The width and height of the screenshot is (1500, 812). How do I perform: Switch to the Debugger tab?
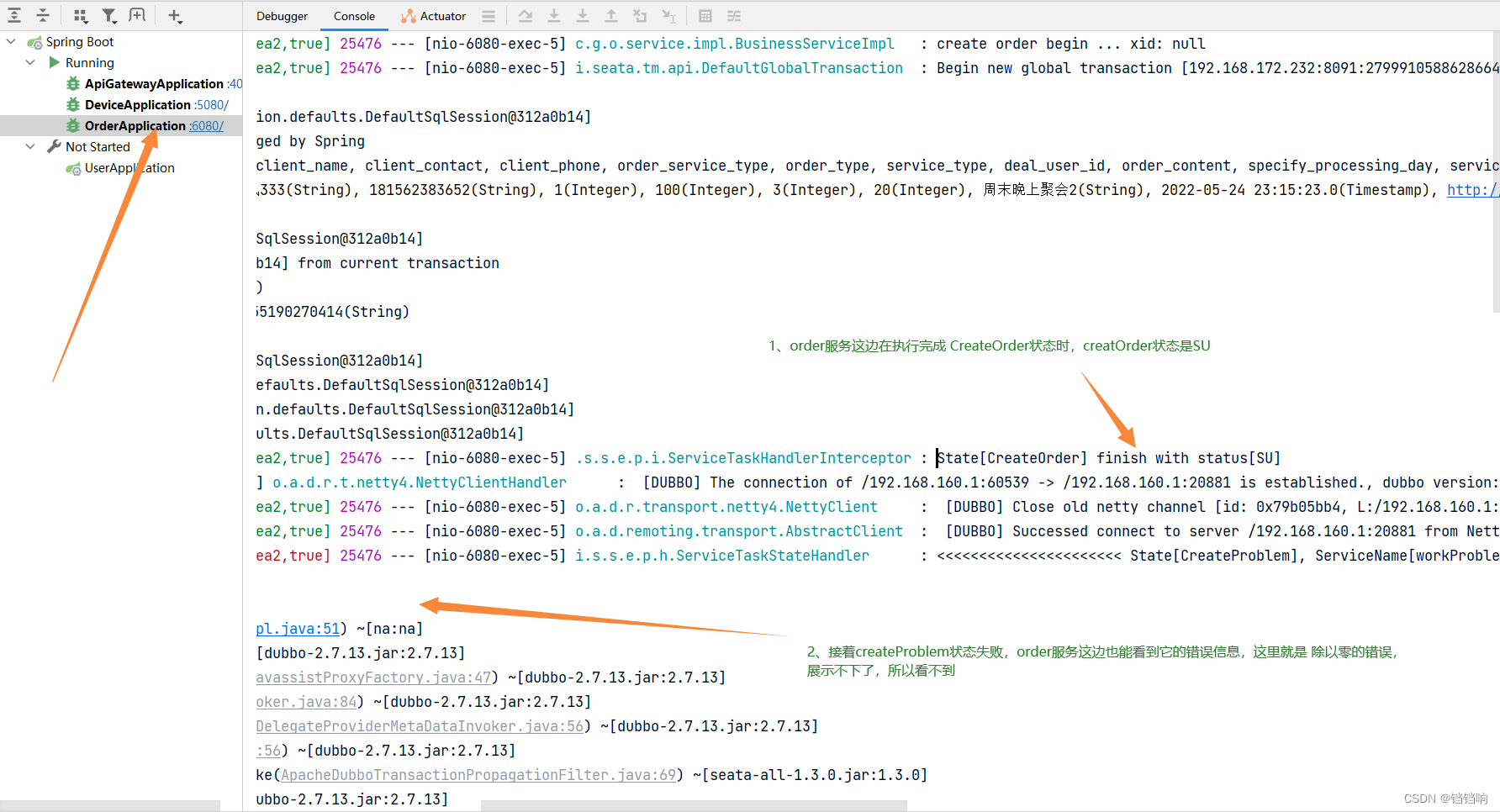click(282, 16)
